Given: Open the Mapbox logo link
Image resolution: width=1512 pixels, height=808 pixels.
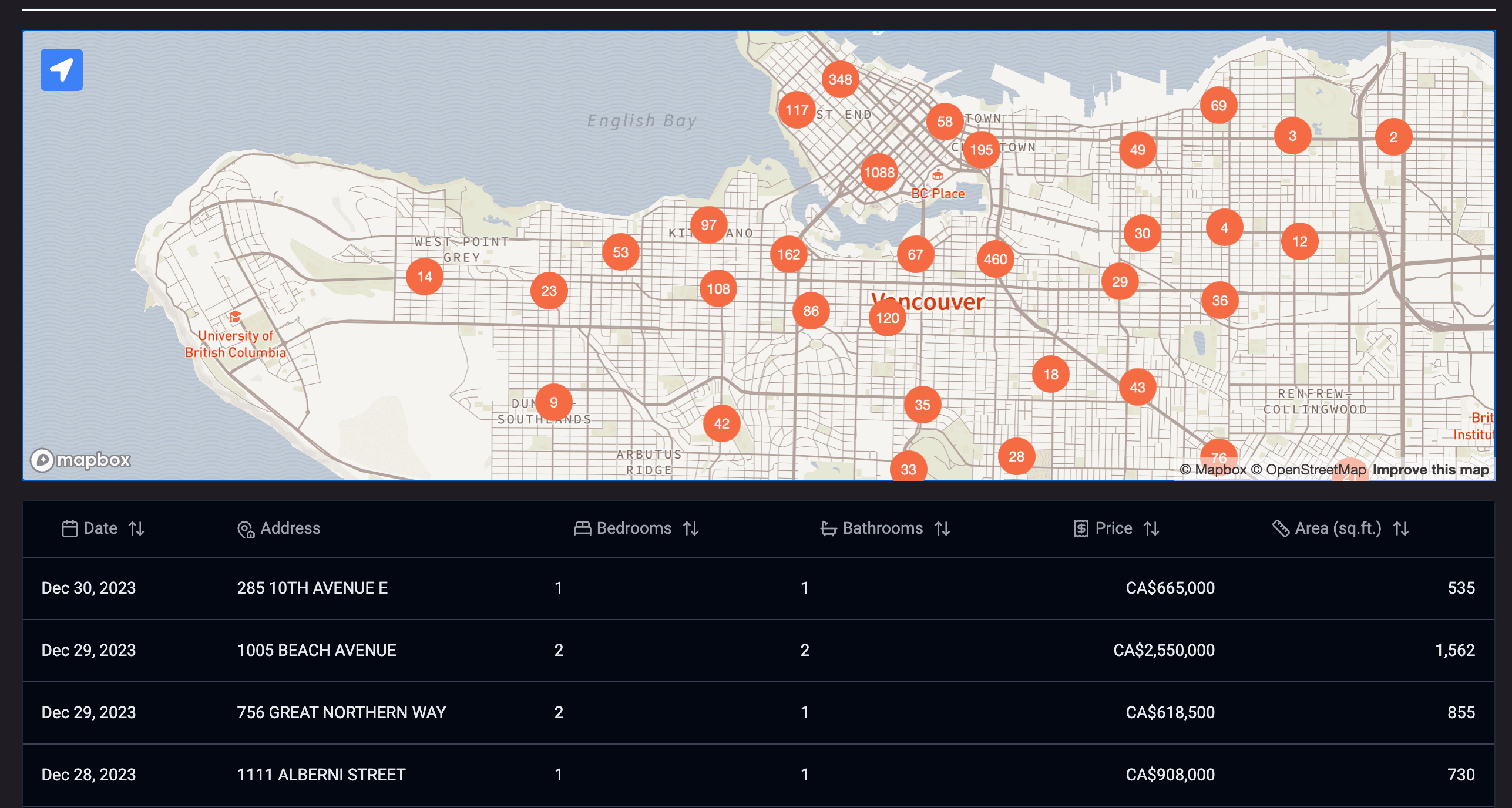Looking at the screenshot, I should tap(80, 460).
